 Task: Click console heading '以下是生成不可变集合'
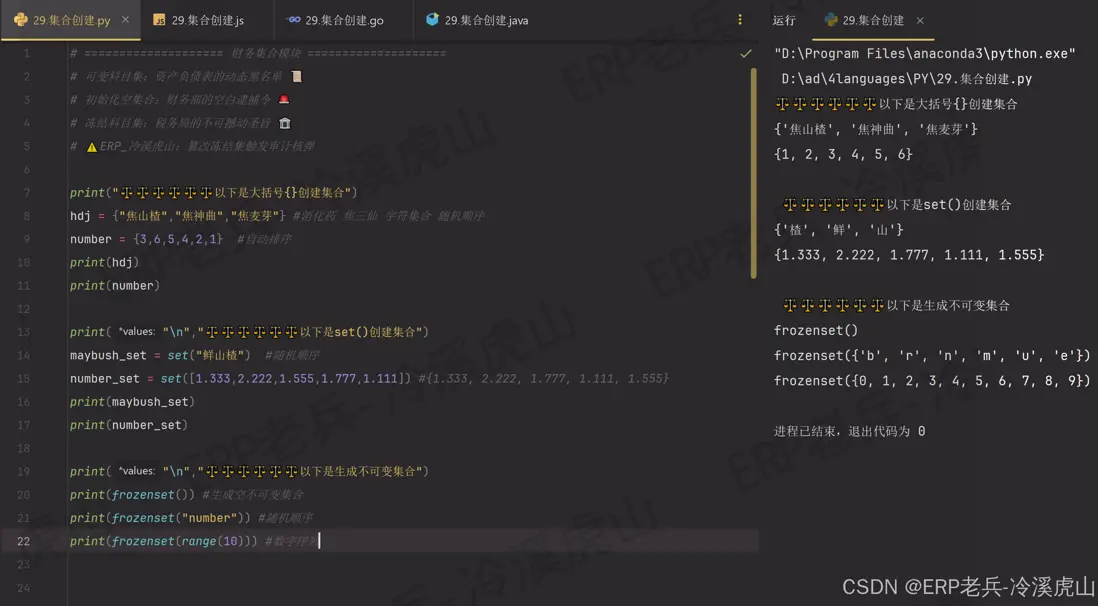coord(948,305)
